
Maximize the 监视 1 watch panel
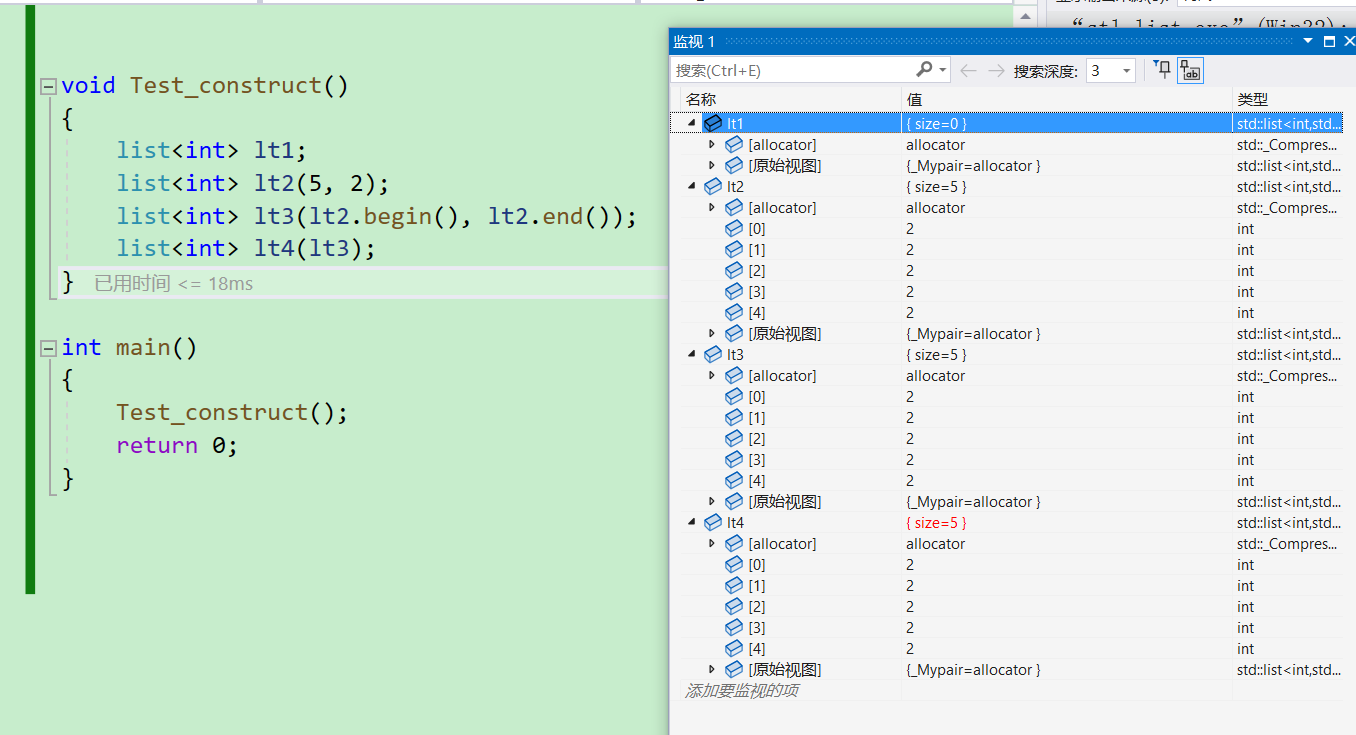tap(1329, 41)
